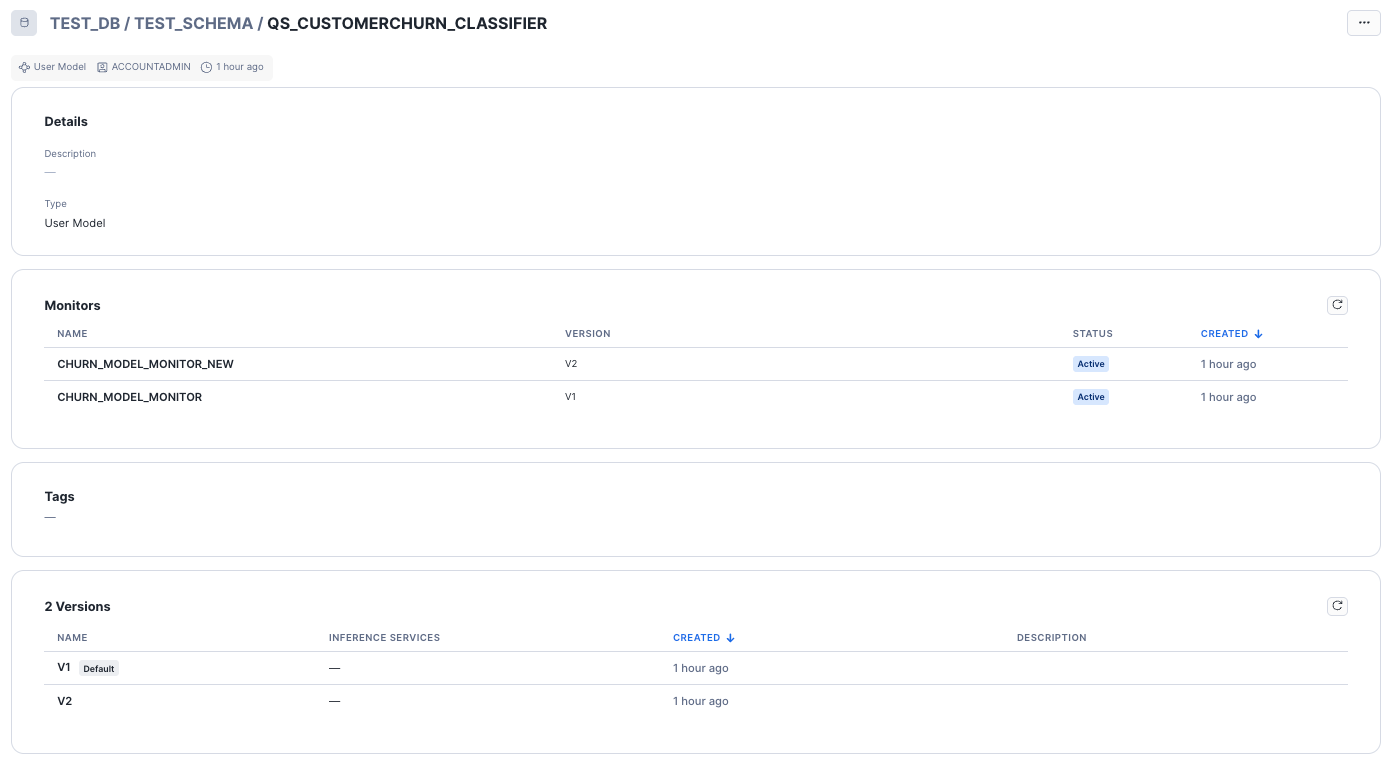
Task: Toggle sort arrow on Versions CREATED column
Action: (730, 638)
